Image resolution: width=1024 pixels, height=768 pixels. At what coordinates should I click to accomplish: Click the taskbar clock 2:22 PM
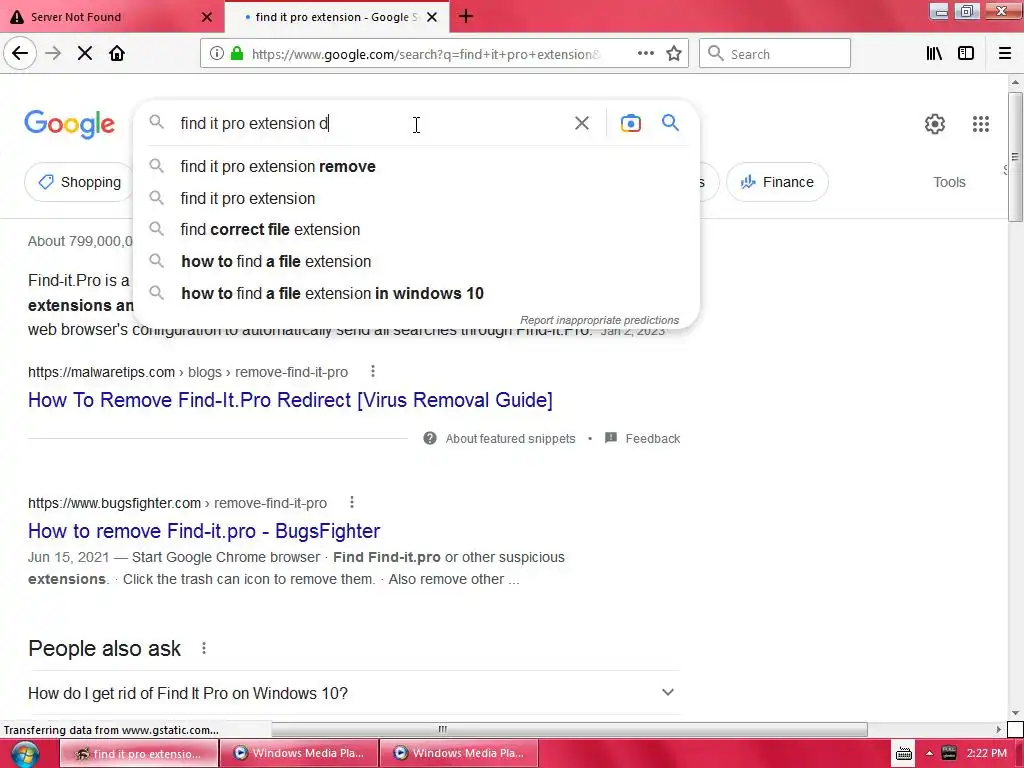[x=986, y=753]
